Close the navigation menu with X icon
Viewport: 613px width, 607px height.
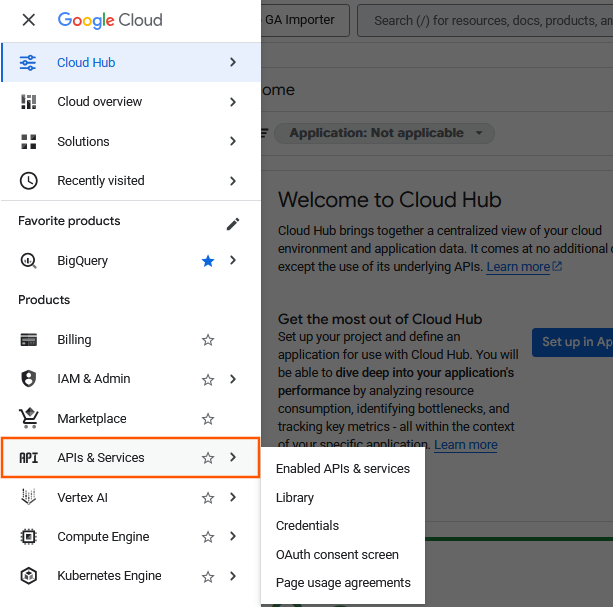[29, 20]
